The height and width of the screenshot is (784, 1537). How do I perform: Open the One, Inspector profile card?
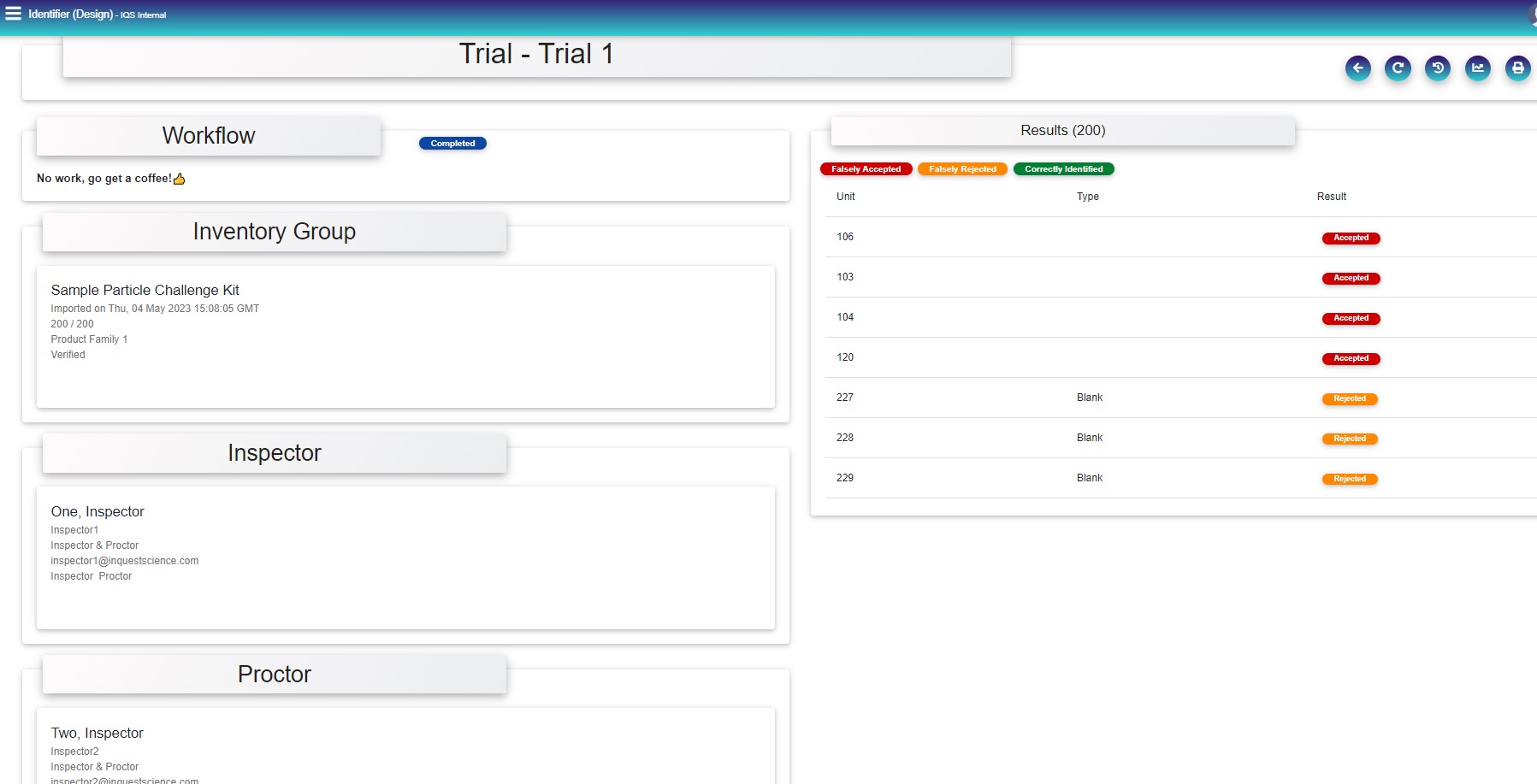point(405,557)
